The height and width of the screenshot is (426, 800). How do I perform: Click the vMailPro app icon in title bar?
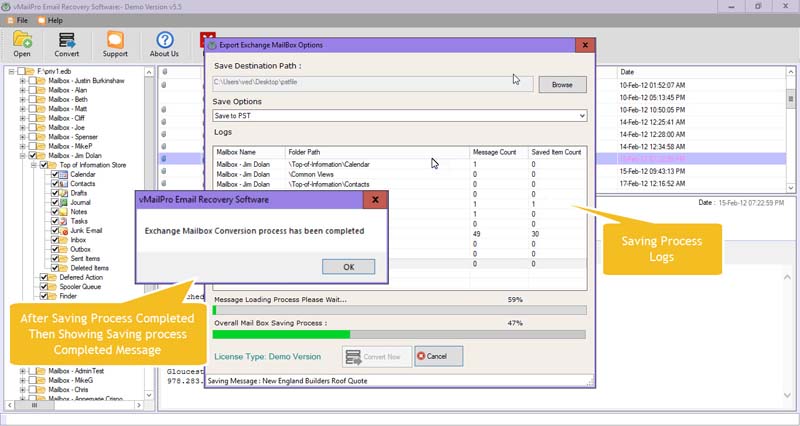coord(6,7)
